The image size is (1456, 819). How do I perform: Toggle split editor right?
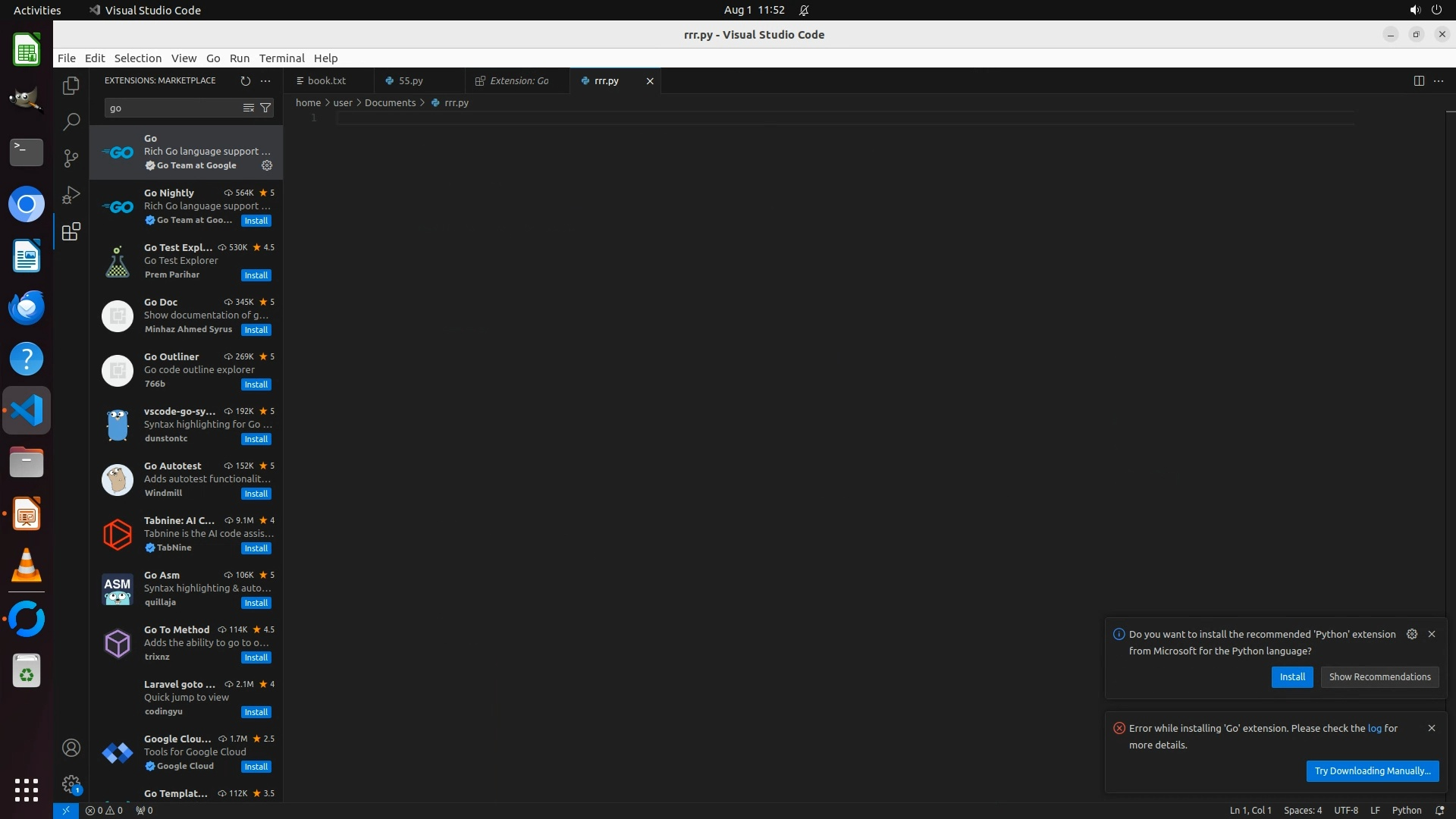click(x=1419, y=80)
